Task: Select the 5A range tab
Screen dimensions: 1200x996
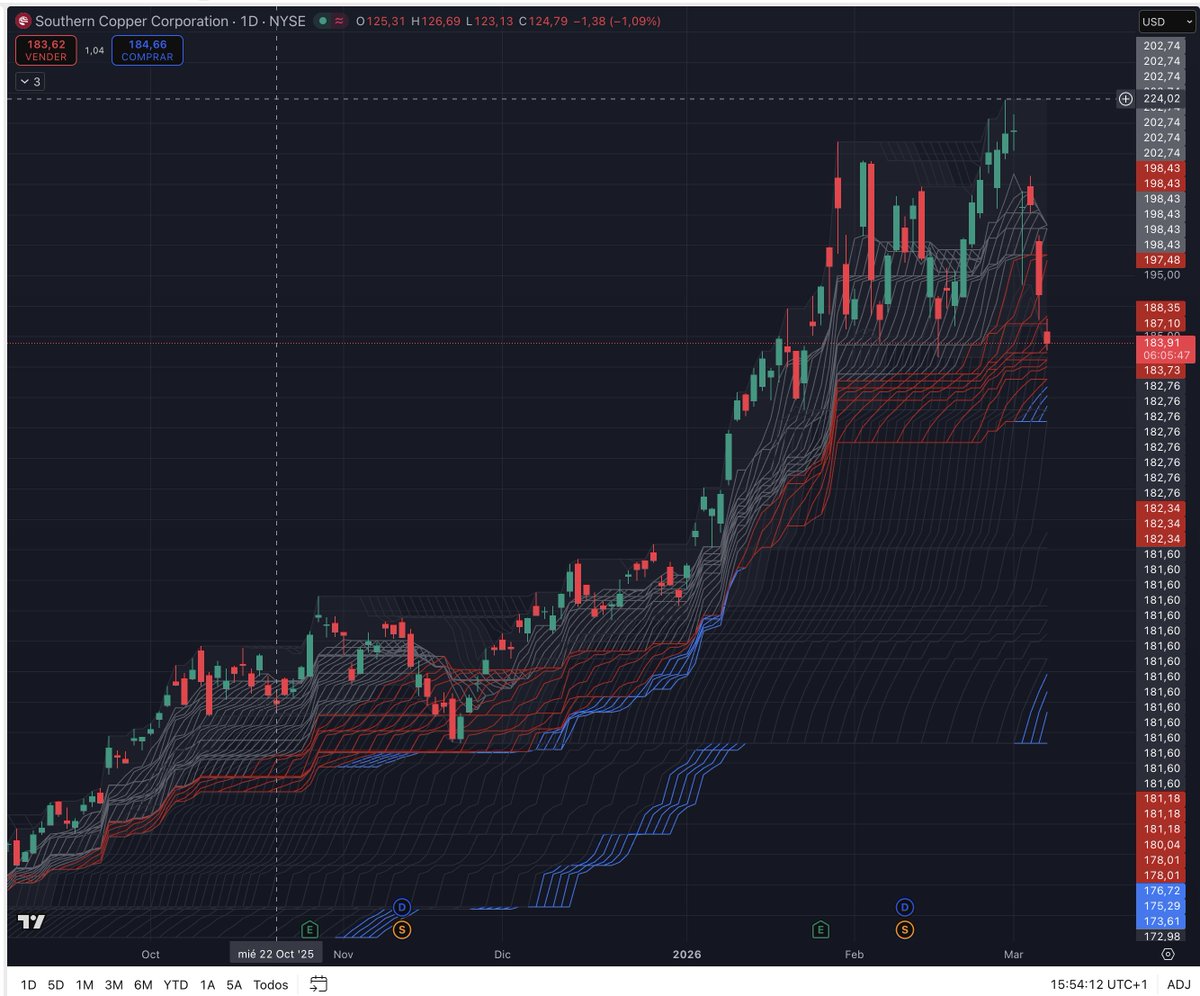Action: click(234, 985)
